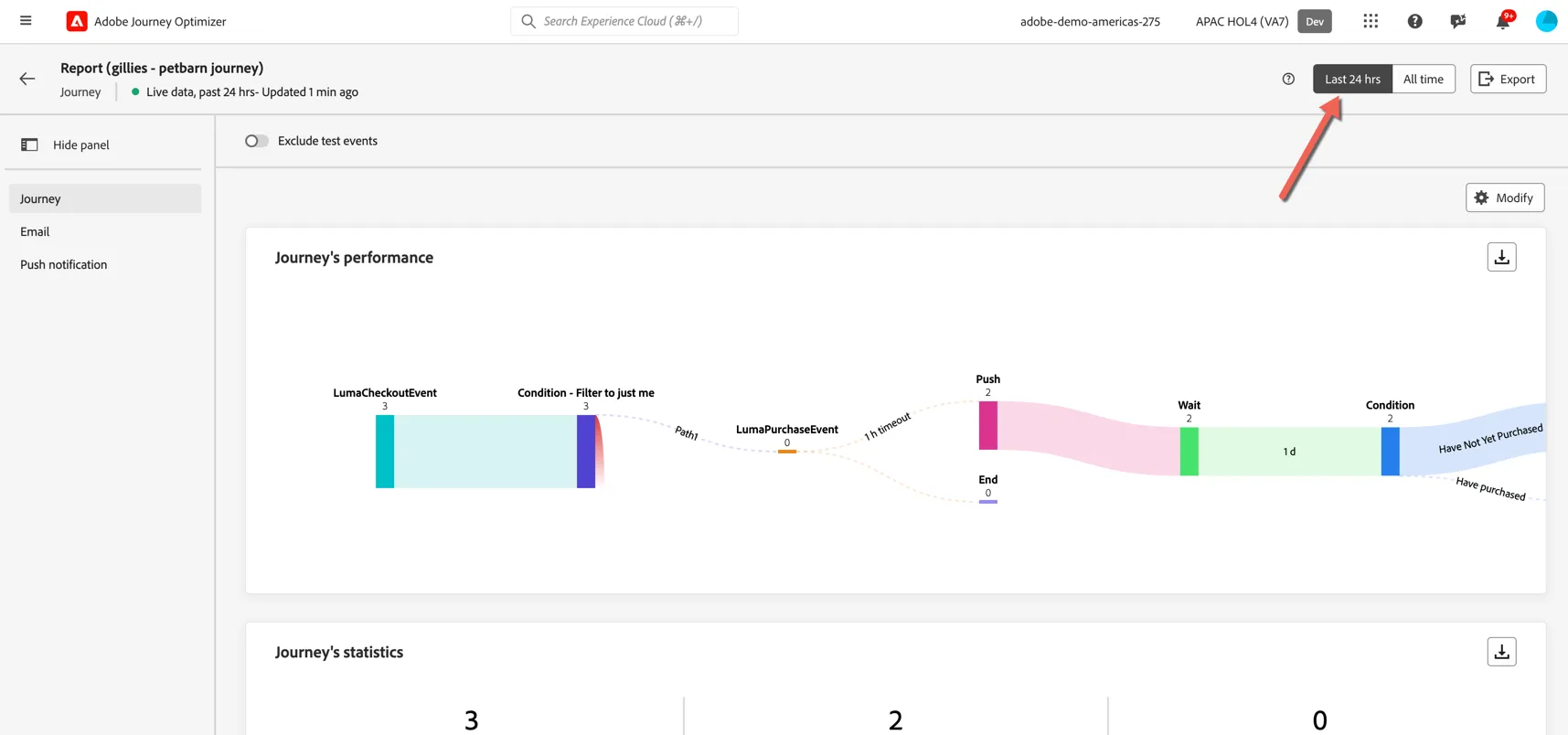Switch report range to All time

(1424, 79)
